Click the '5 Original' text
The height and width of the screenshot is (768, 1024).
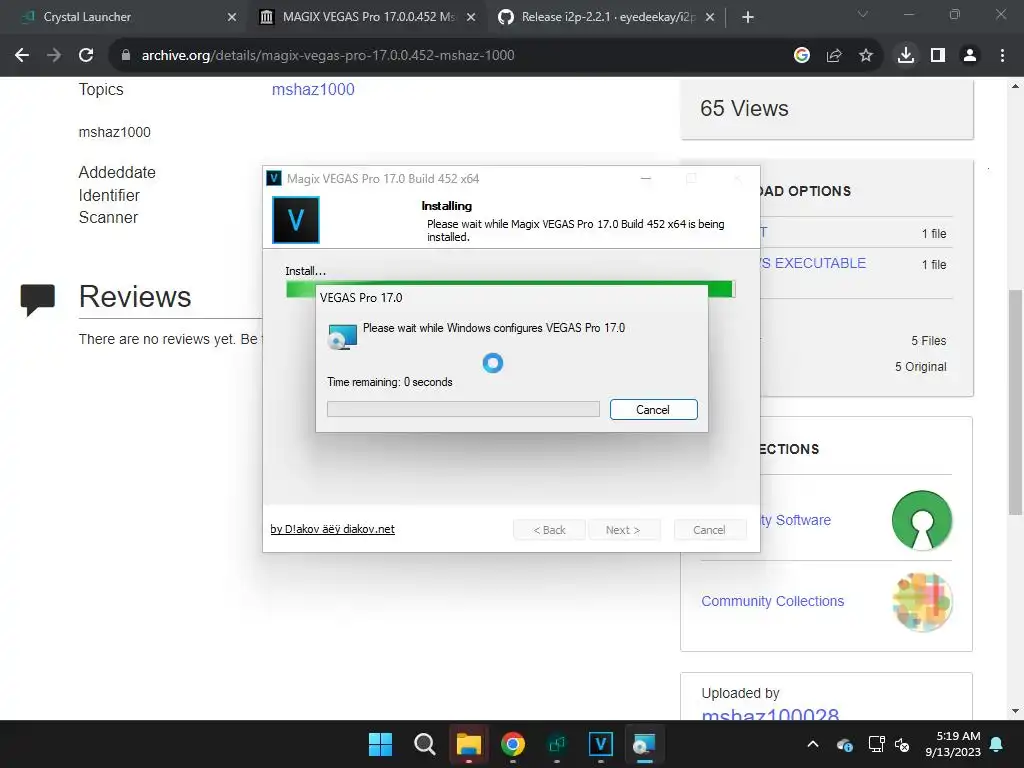[921, 366]
